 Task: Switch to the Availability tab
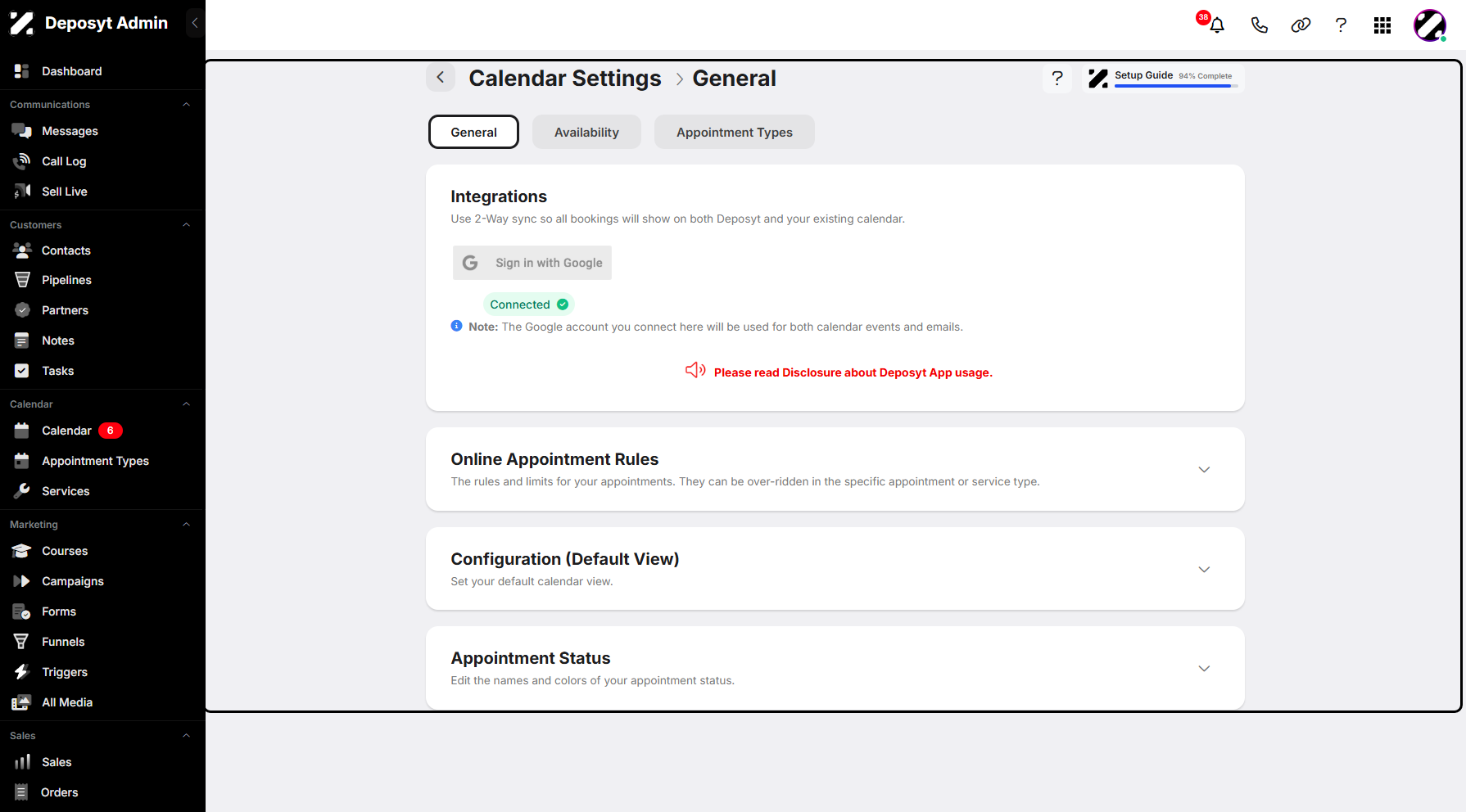click(x=586, y=132)
